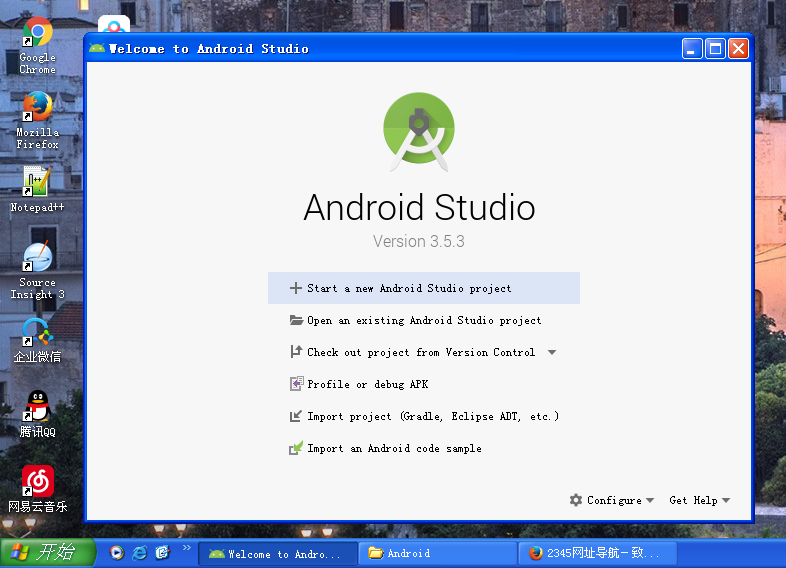
Task: Click the Android Studio logo
Action: 419,131
